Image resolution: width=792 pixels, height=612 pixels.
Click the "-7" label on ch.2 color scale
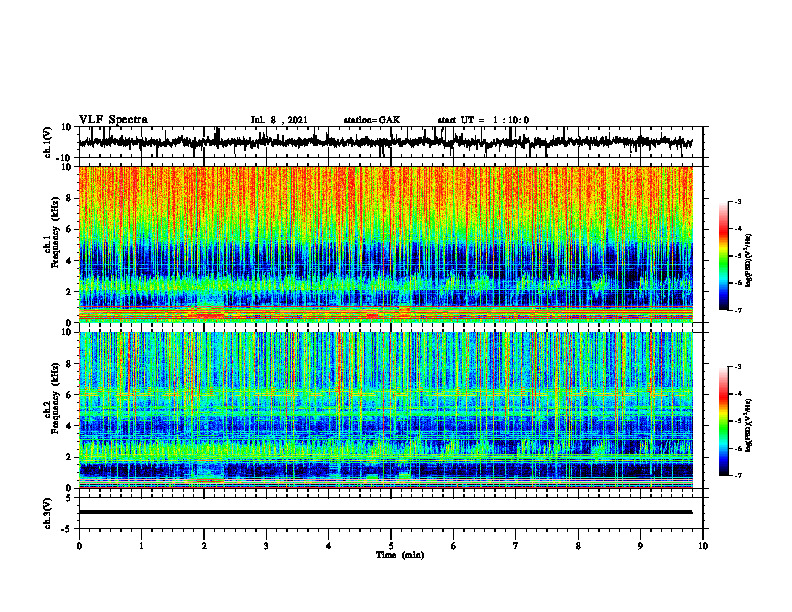coord(737,476)
